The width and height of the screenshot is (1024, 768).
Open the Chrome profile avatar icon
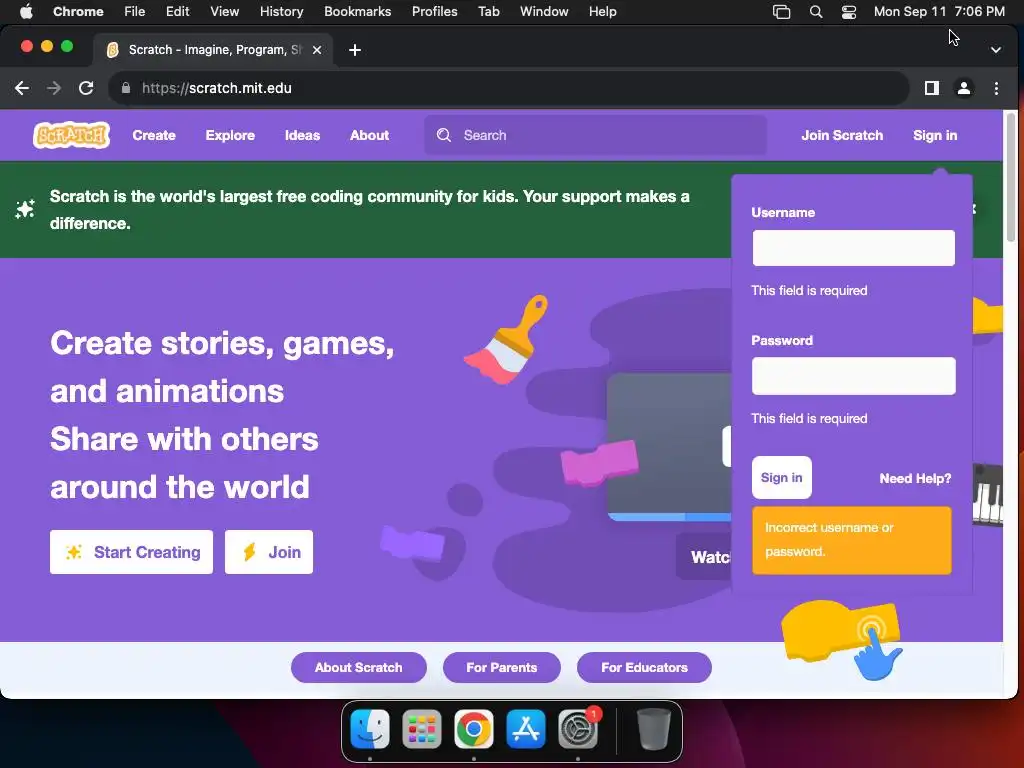point(964,88)
